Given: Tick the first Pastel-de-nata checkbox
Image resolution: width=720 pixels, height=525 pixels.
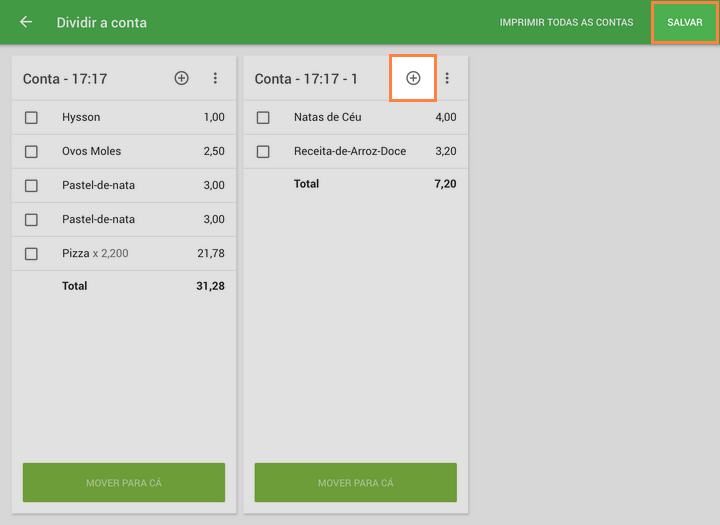Looking at the screenshot, I should pos(31,186).
